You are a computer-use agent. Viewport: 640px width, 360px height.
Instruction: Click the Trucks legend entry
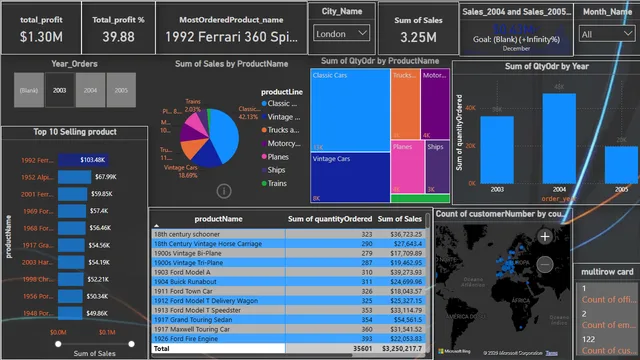tap(280, 130)
